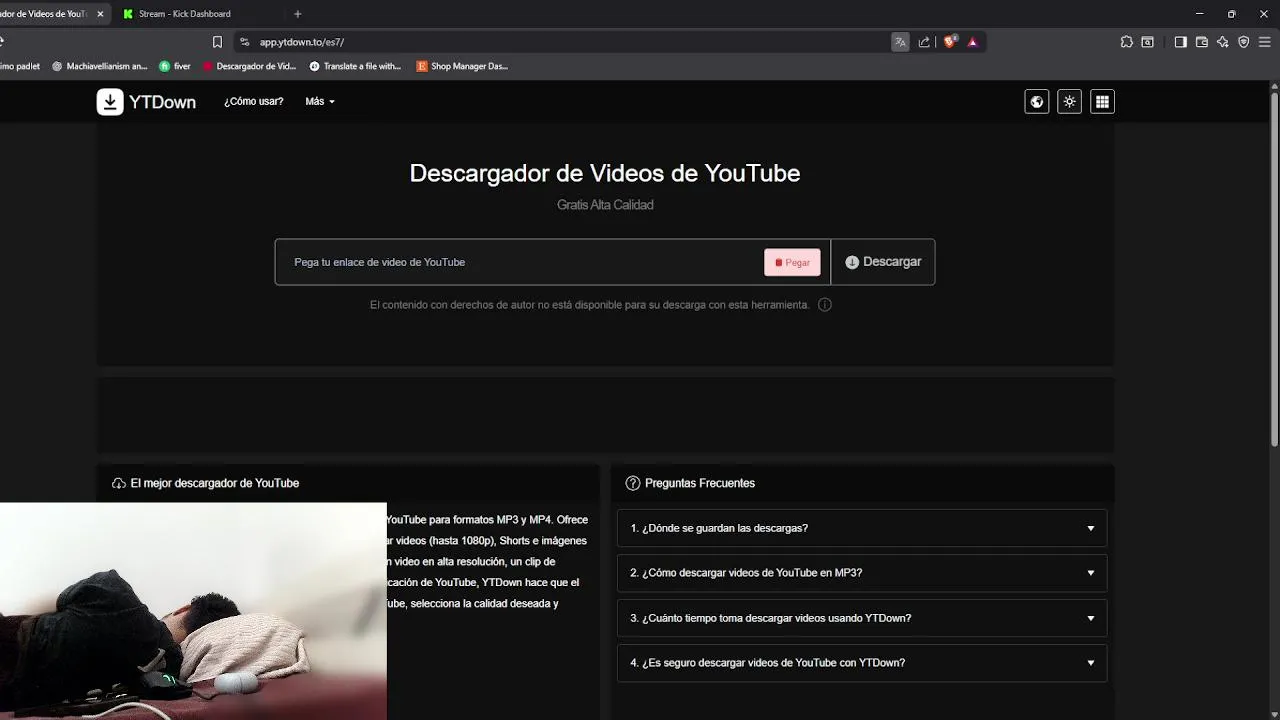Image resolution: width=1280 pixels, height=720 pixels.
Task: Open the browser extensions puzzle icon
Action: (x=1127, y=42)
